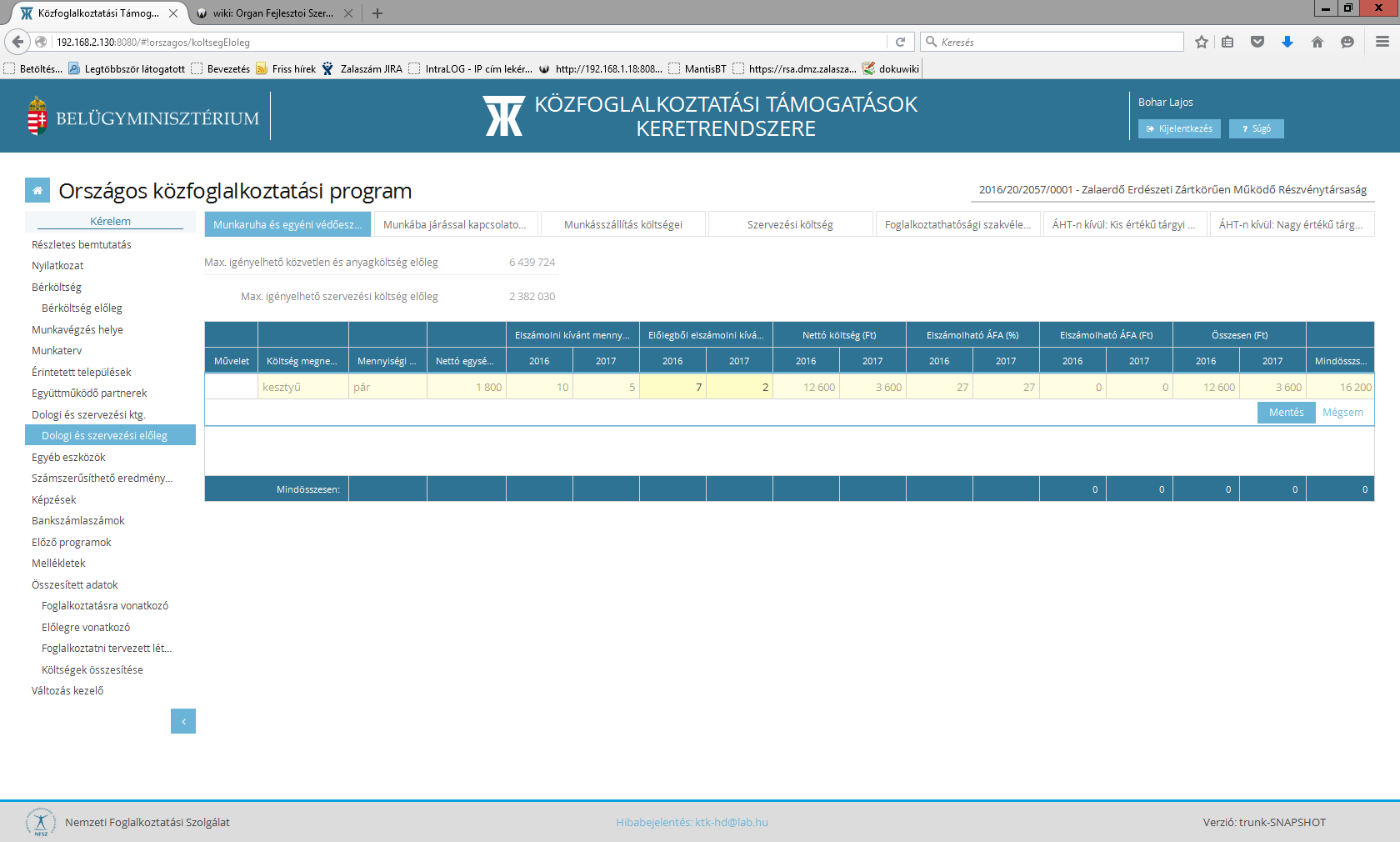Viewport: 1400px width, 842px height.
Task: Click the NFSZ logo in the footer
Action: 41,822
